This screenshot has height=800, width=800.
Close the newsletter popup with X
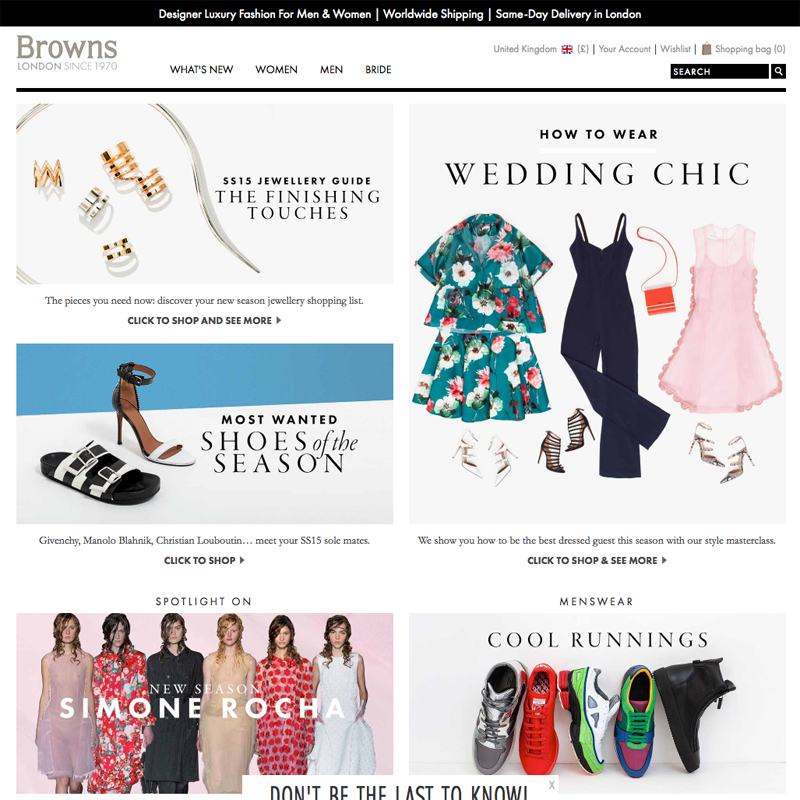[x=552, y=785]
